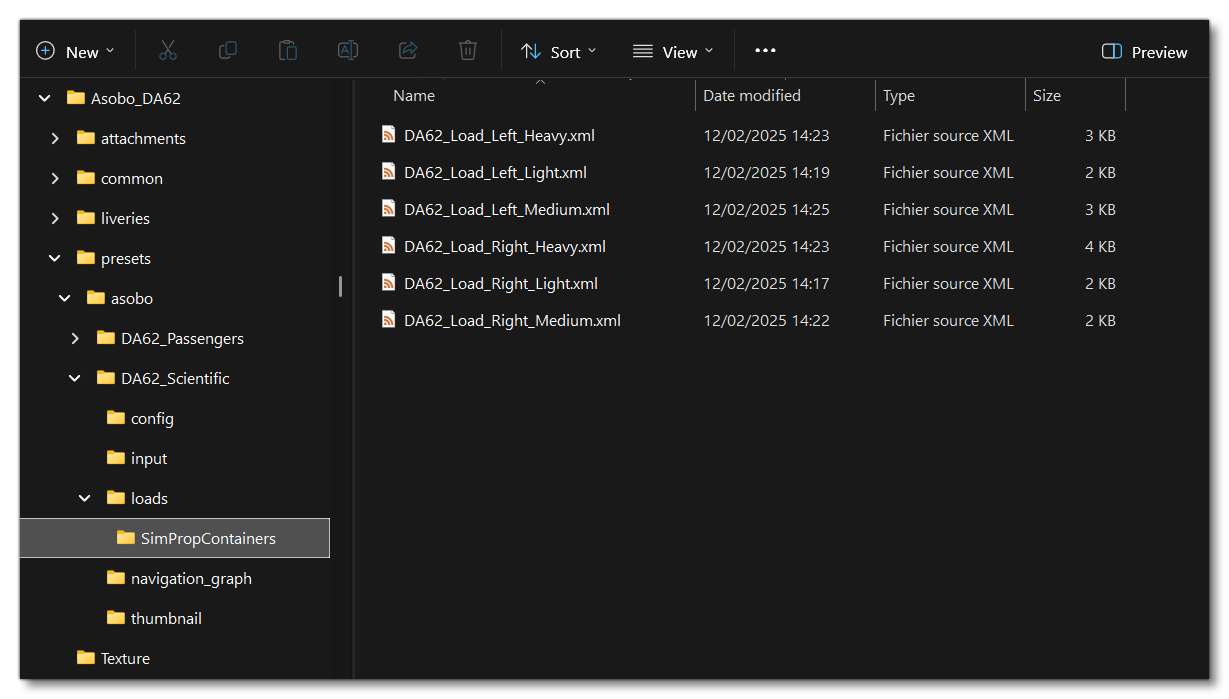Click the Copy icon in the toolbar
Viewport: 1229px width, 699px height.
(x=228, y=50)
